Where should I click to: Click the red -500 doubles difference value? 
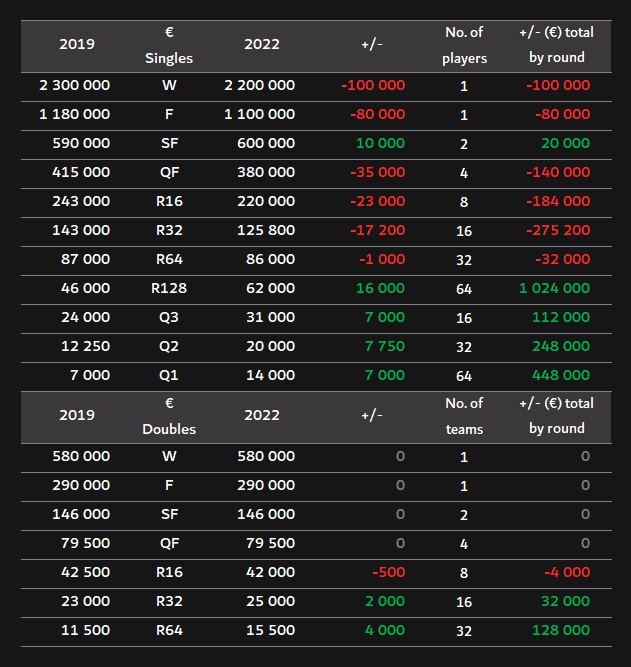[388, 573]
